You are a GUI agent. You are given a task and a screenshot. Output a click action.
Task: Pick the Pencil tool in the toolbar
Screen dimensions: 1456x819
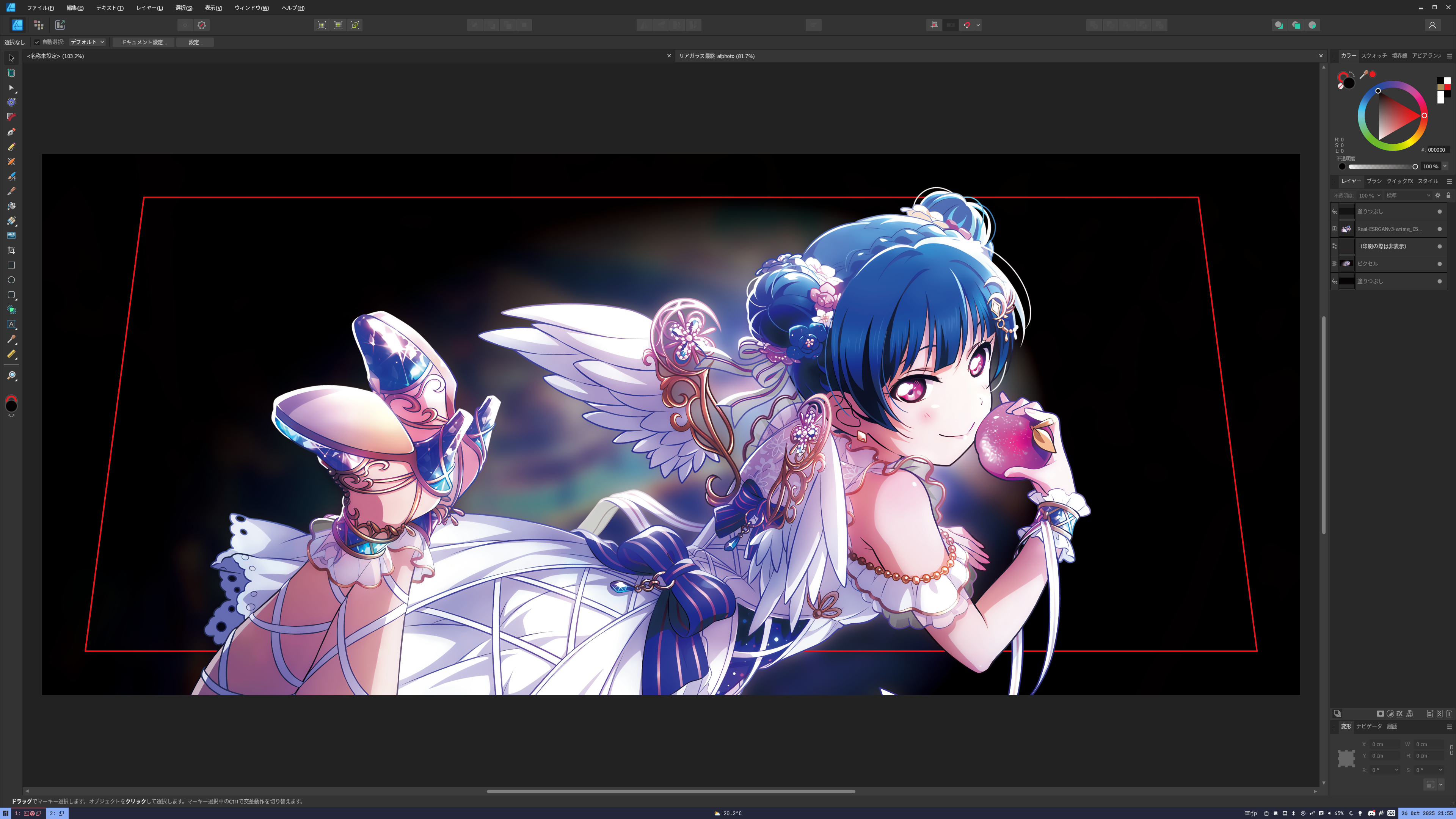click(x=11, y=147)
